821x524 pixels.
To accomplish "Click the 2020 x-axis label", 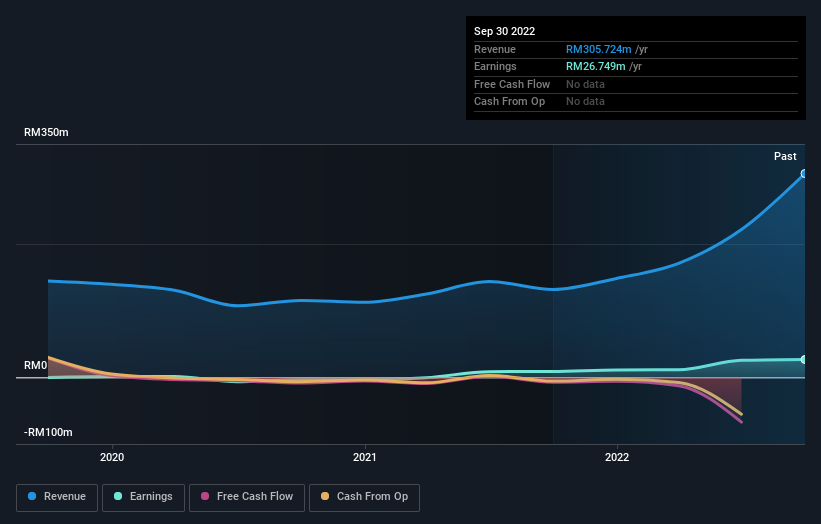I will [112, 457].
